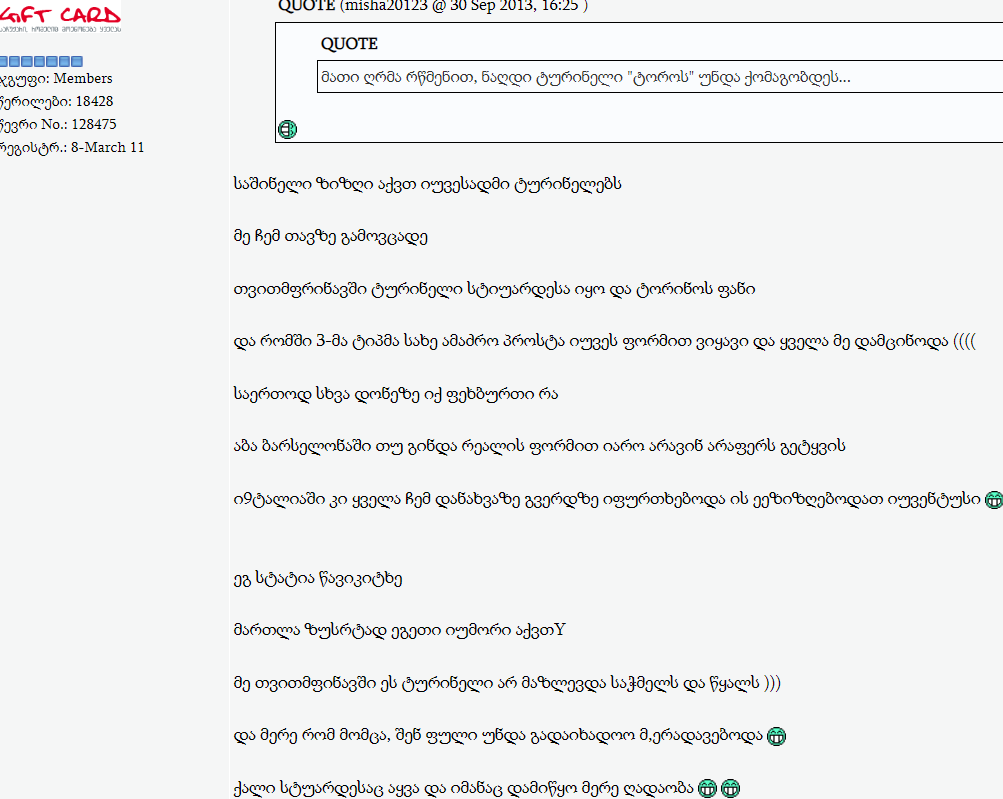Screen dimensions: 1003x799
Task: Click line starting 'ქალი სტუარდესაც აყვა'
Action: click(x=464, y=788)
